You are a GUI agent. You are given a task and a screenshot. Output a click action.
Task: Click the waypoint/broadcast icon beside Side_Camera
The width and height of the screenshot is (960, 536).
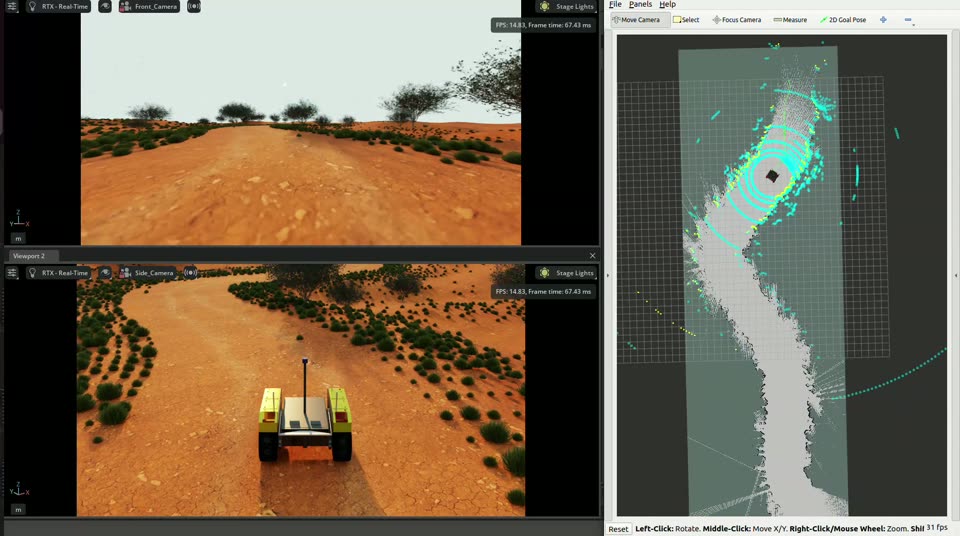click(190, 273)
